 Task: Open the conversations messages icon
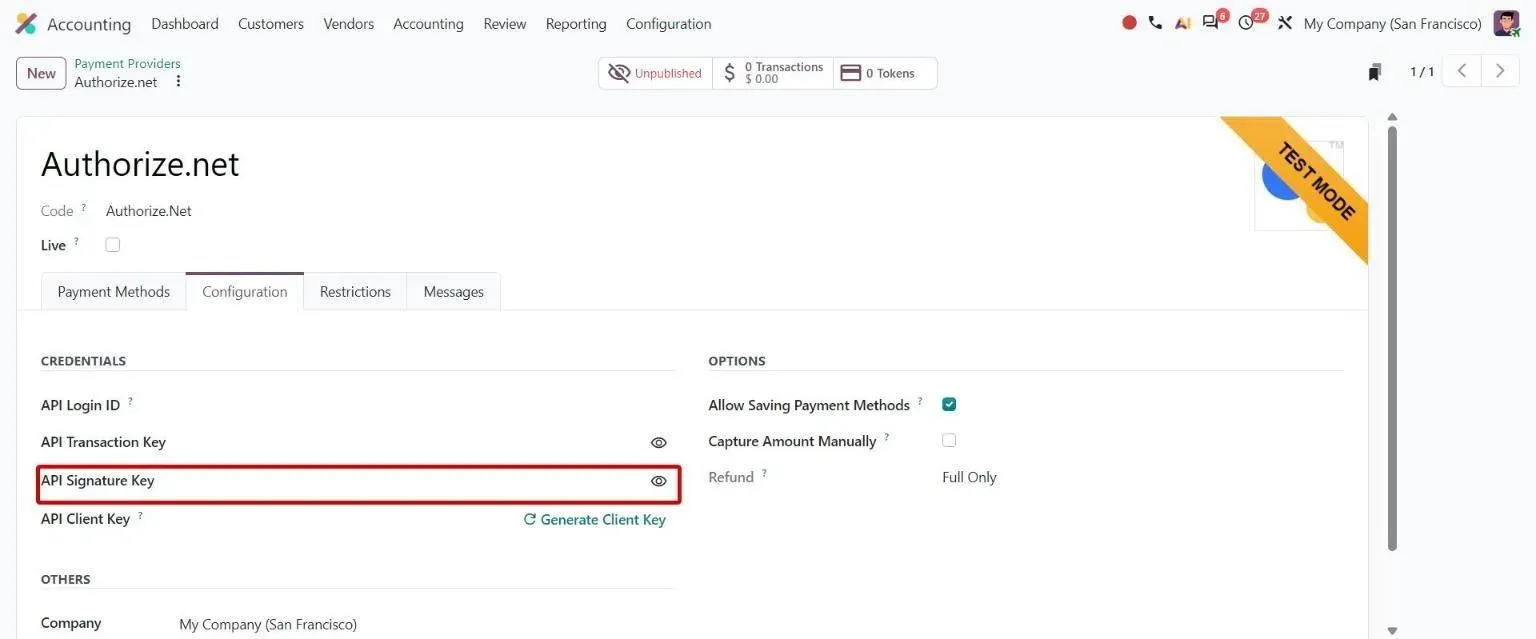click(x=1211, y=22)
